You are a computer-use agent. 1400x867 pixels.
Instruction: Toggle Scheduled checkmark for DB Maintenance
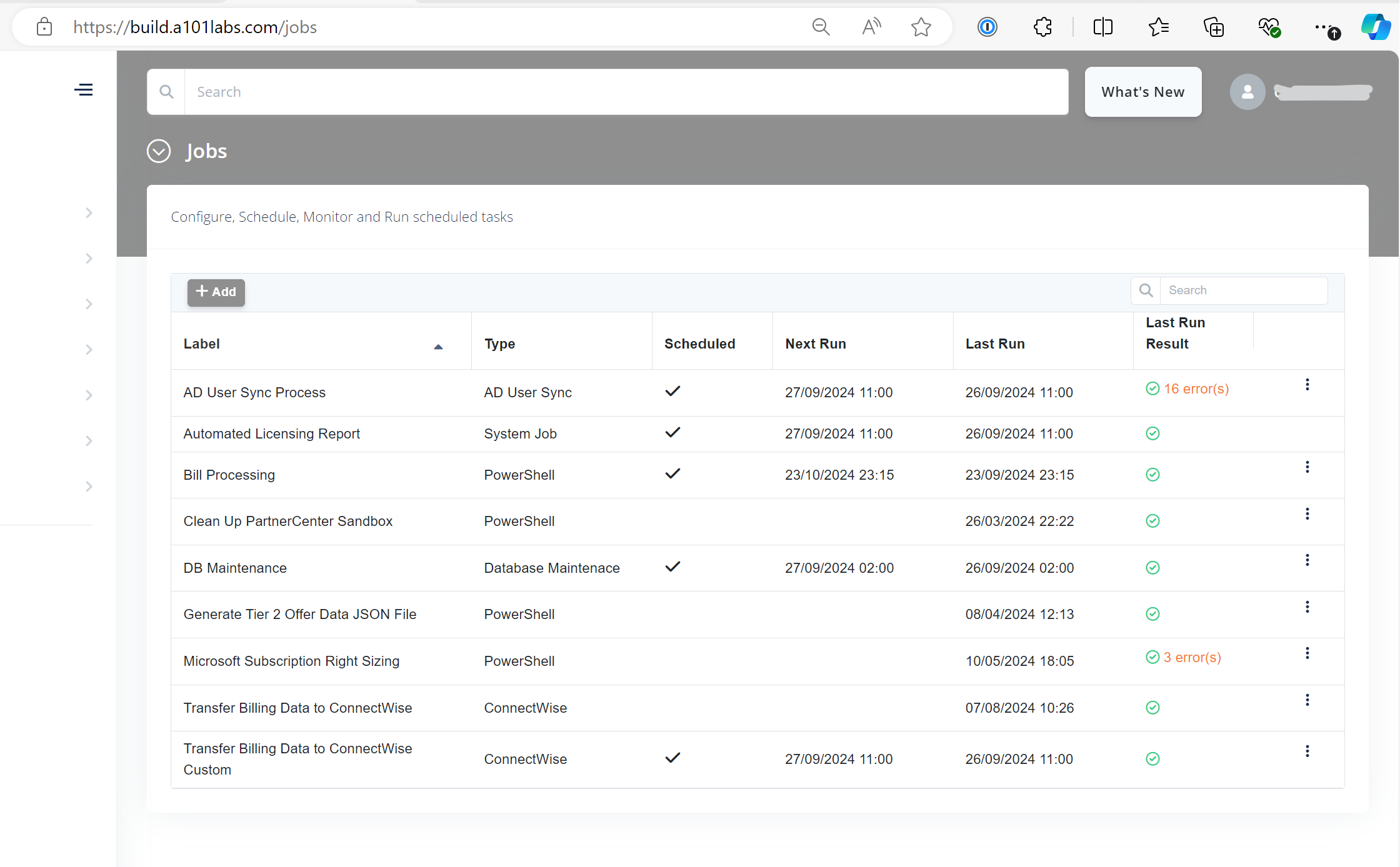click(x=672, y=567)
